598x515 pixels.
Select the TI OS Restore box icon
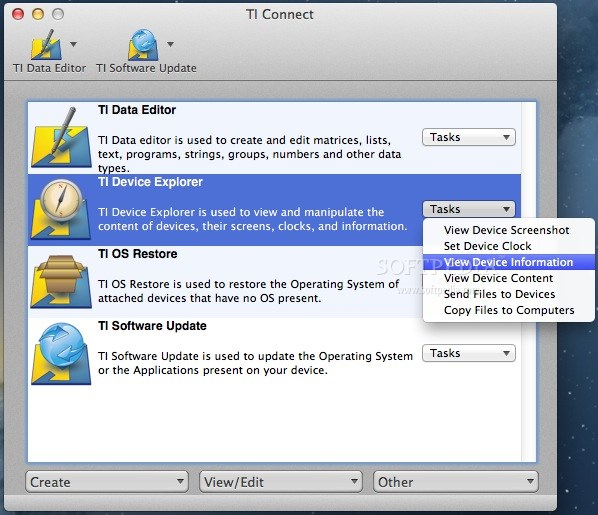click(61, 281)
